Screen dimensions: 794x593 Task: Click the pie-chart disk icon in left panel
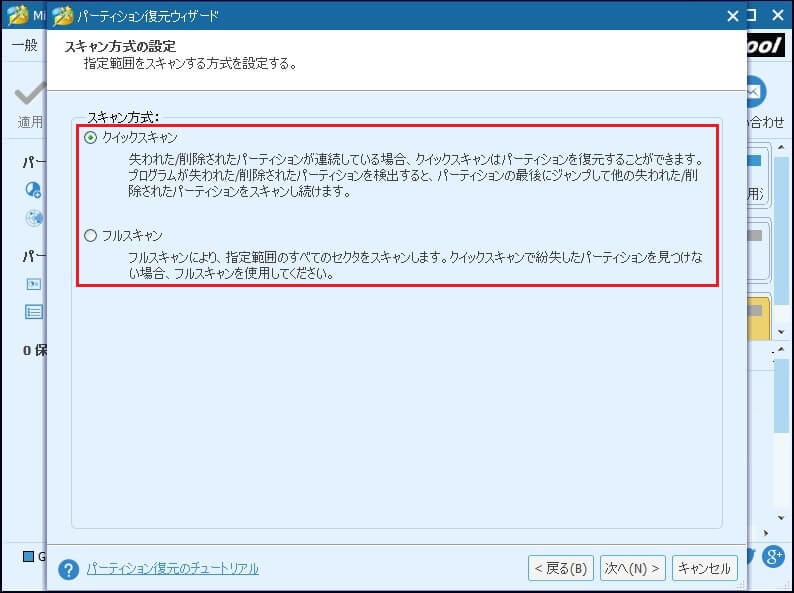(33, 189)
